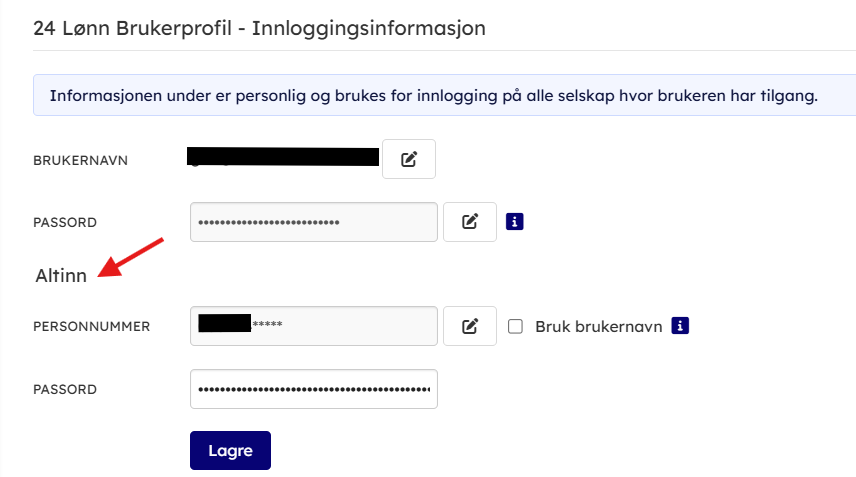Click the edit icon beside the first Passord field

click(470, 222)
